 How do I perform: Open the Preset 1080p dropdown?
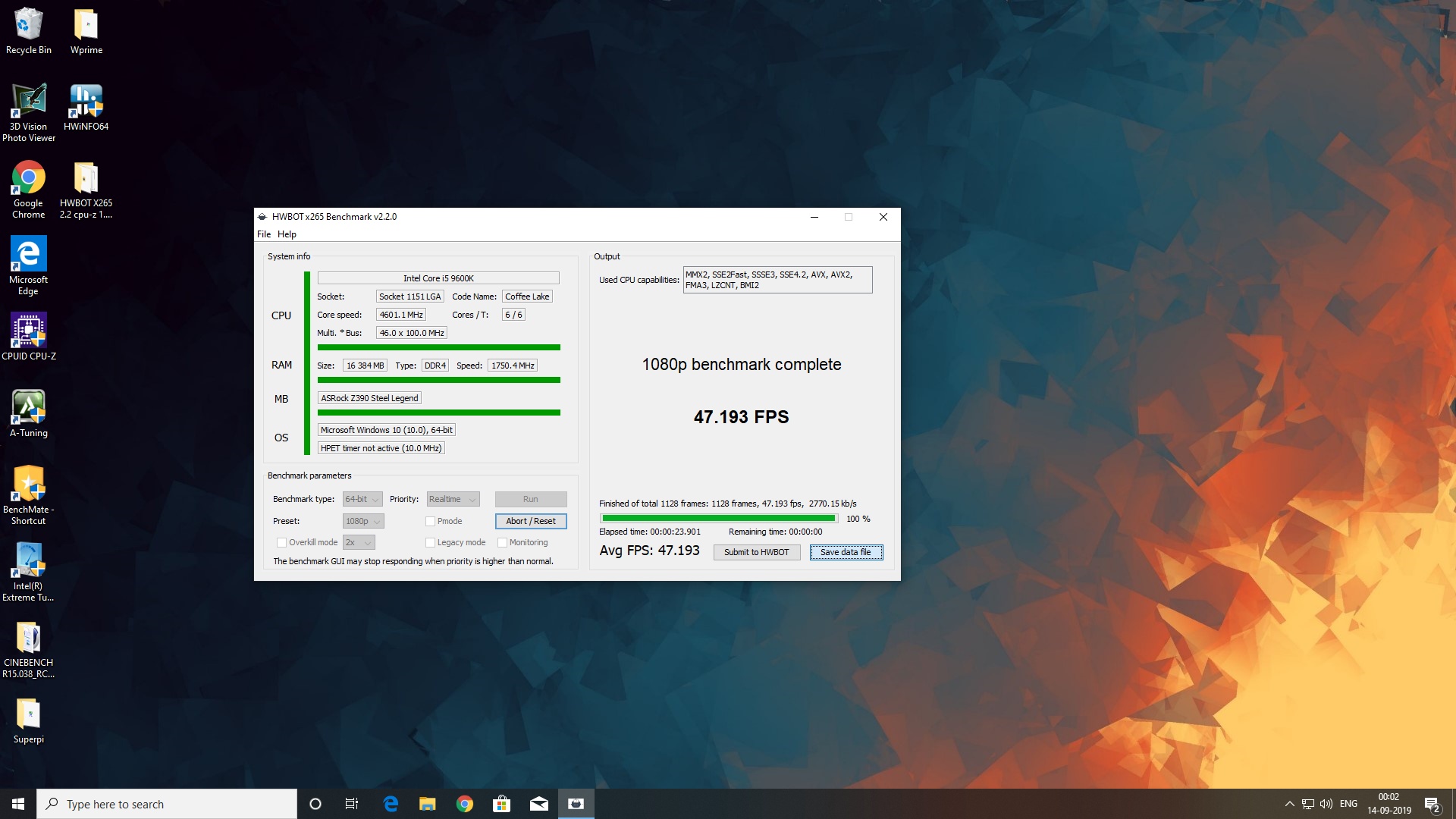point(363,521)
